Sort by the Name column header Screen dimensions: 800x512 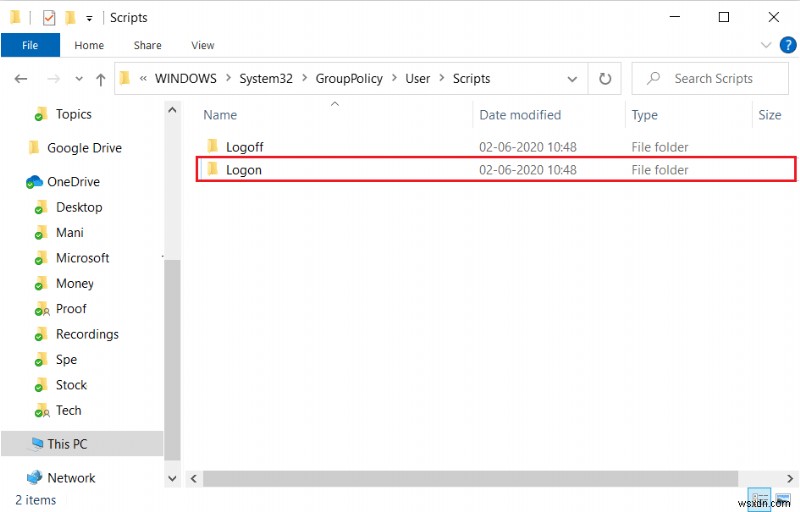click(x=220, y=115)
